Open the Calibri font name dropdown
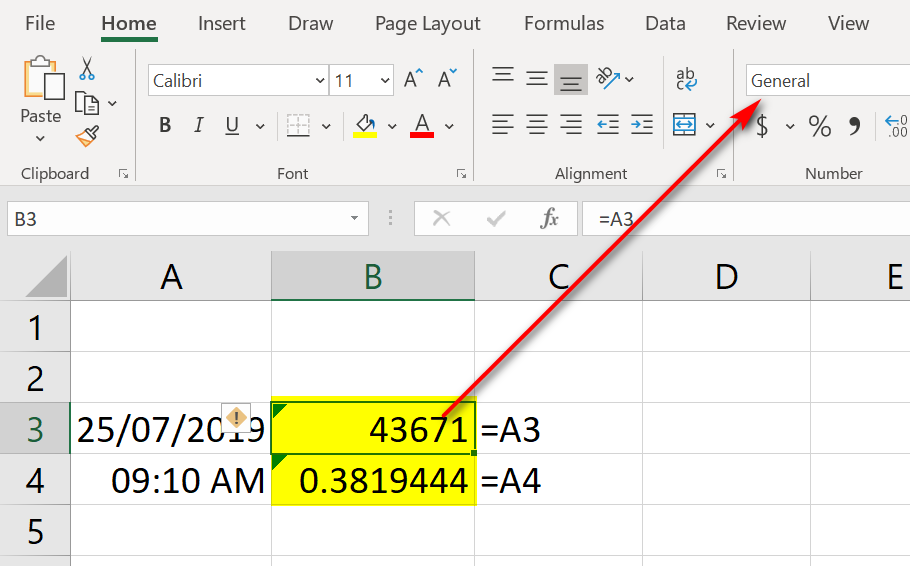This screenshot has width=910, height=566. tap(320, 81)
